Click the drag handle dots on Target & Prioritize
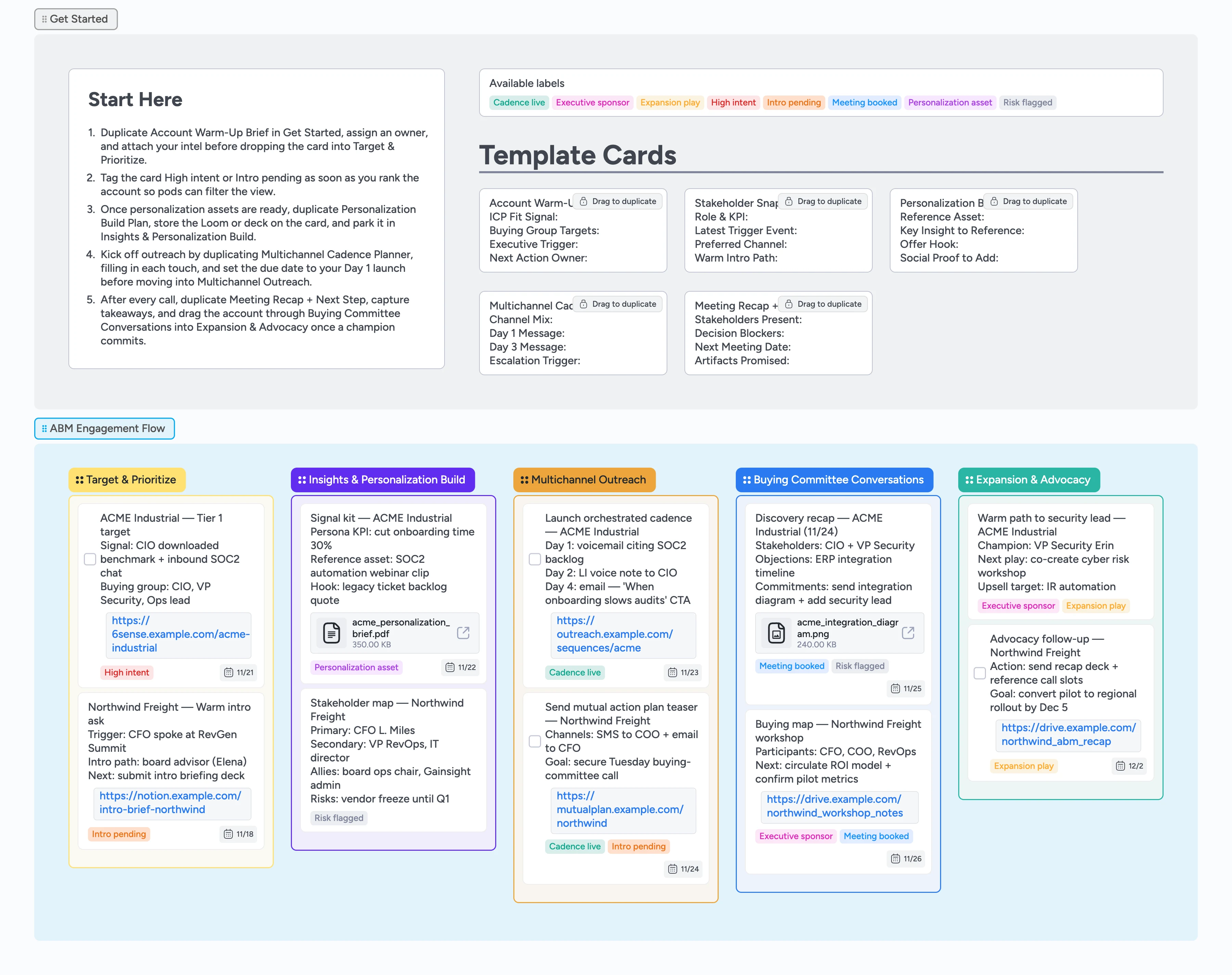Screen dimensions: 1232x975 click(79, 480)
